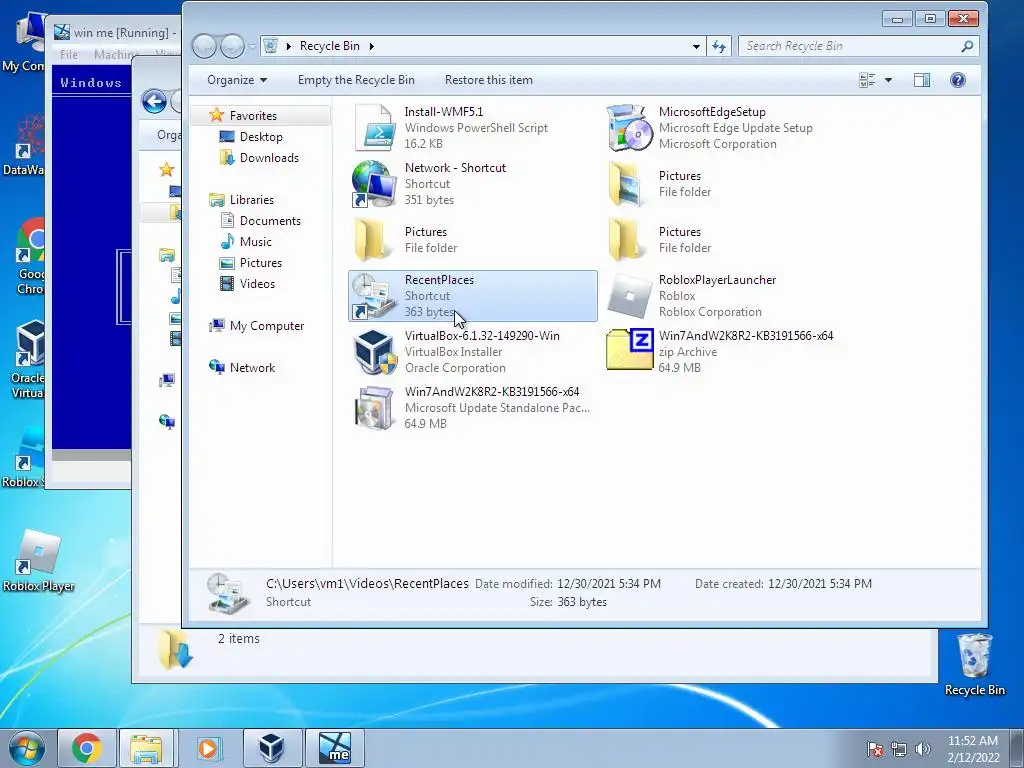
Task: Select the Network - Shortcut item
Action: coord(472,184)
